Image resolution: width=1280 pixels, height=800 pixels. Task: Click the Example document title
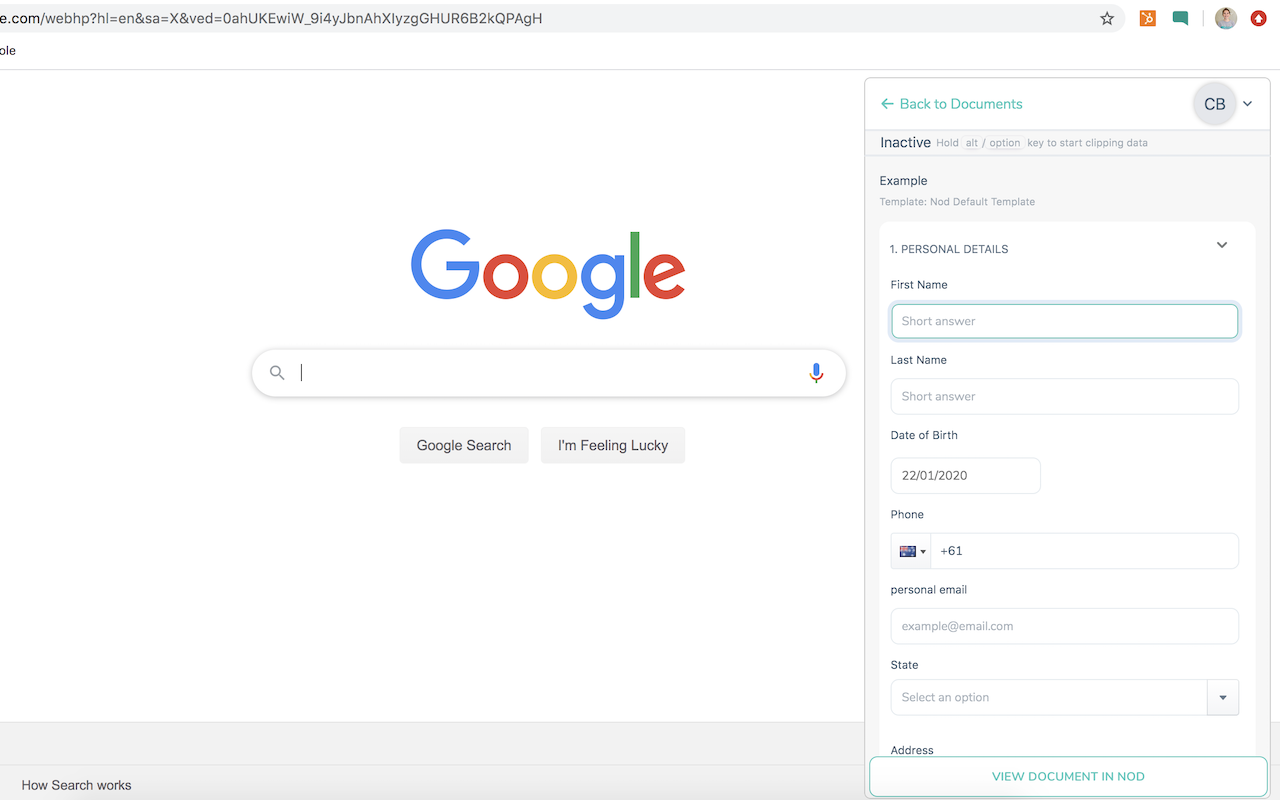point(903,181)
